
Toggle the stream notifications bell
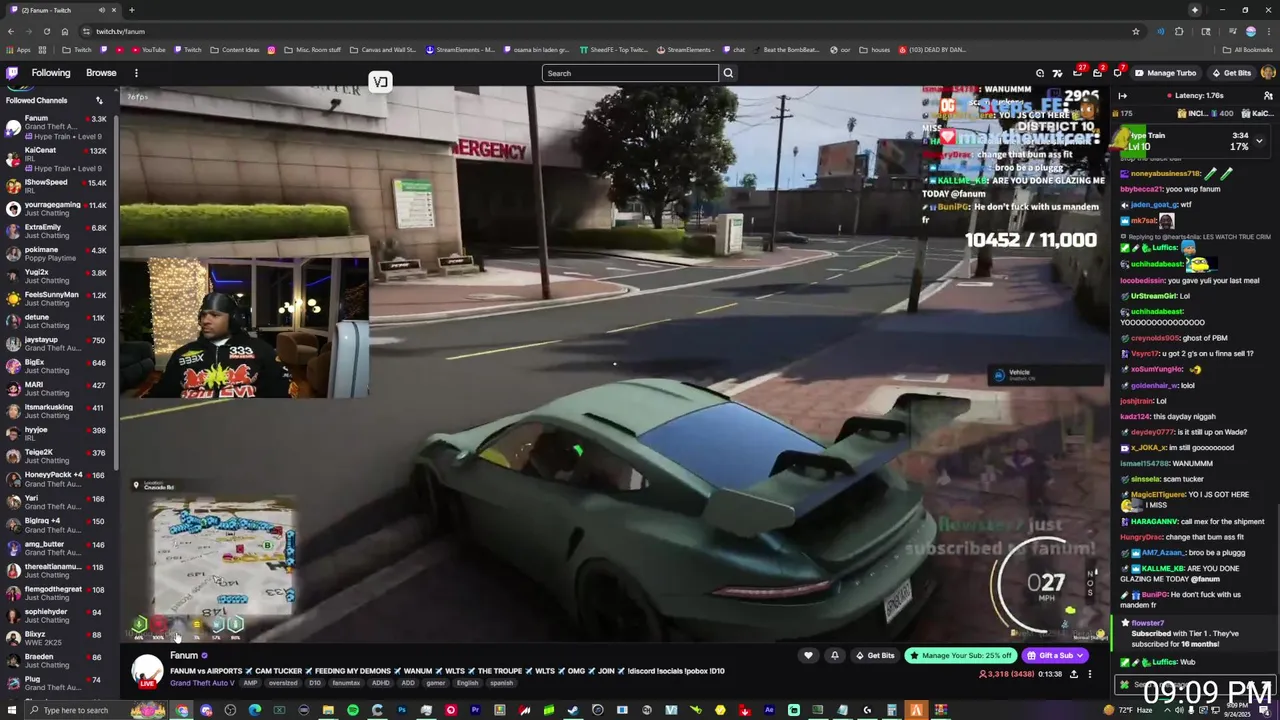tap(834, 656)
